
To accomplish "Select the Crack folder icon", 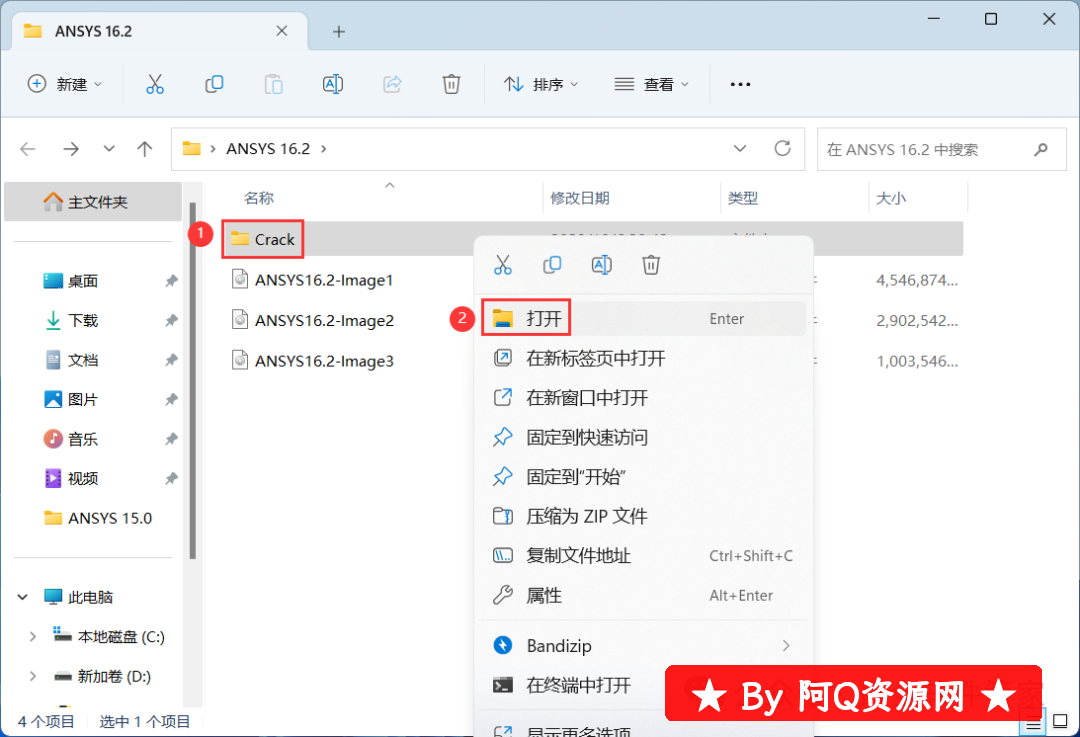I will tap(240, 239).
